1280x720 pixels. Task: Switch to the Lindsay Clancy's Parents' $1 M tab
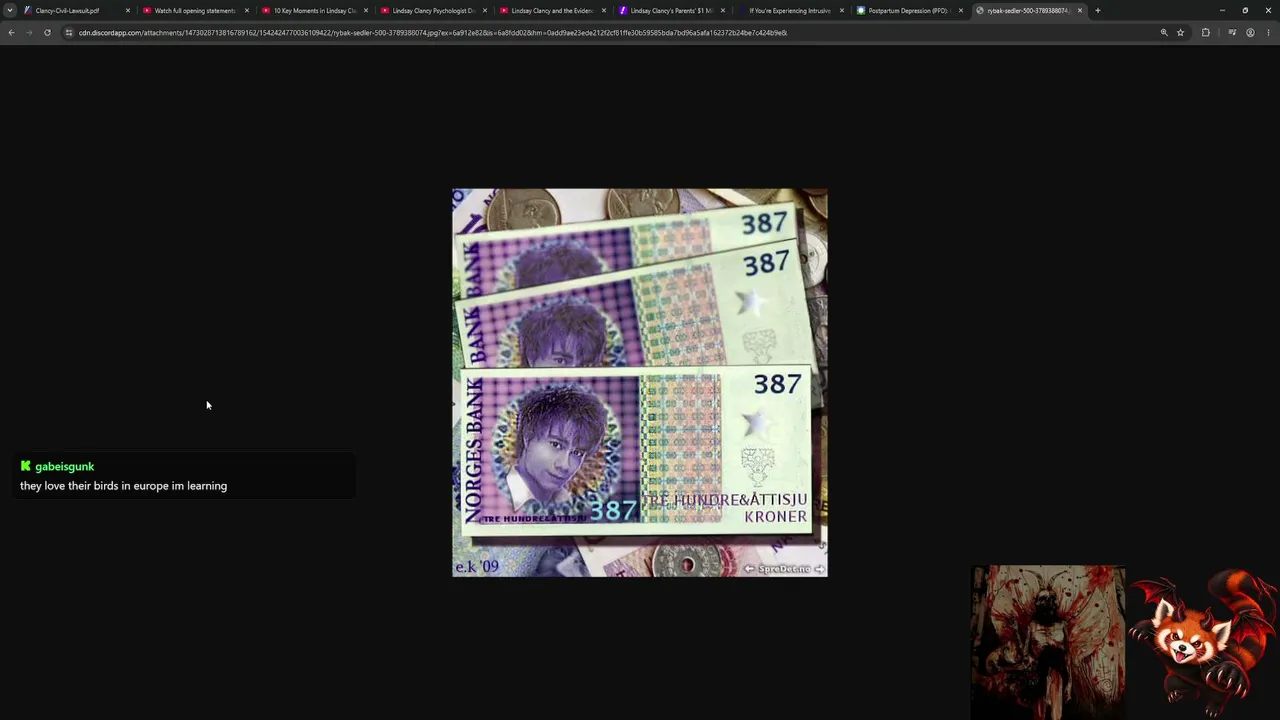[670, 10]
